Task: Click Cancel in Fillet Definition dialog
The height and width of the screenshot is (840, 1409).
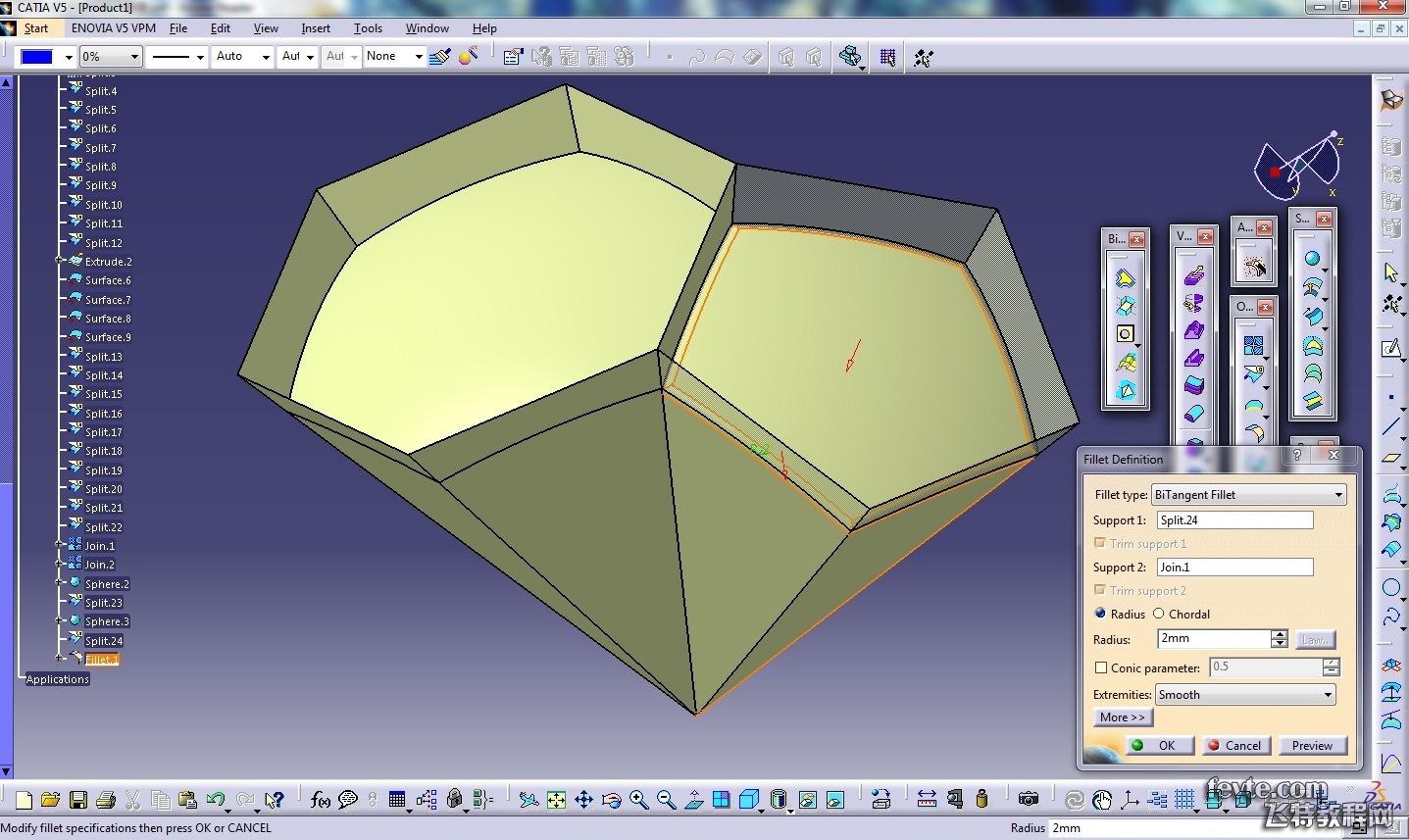Action: pyautogui.click(x=1234, y=745)
